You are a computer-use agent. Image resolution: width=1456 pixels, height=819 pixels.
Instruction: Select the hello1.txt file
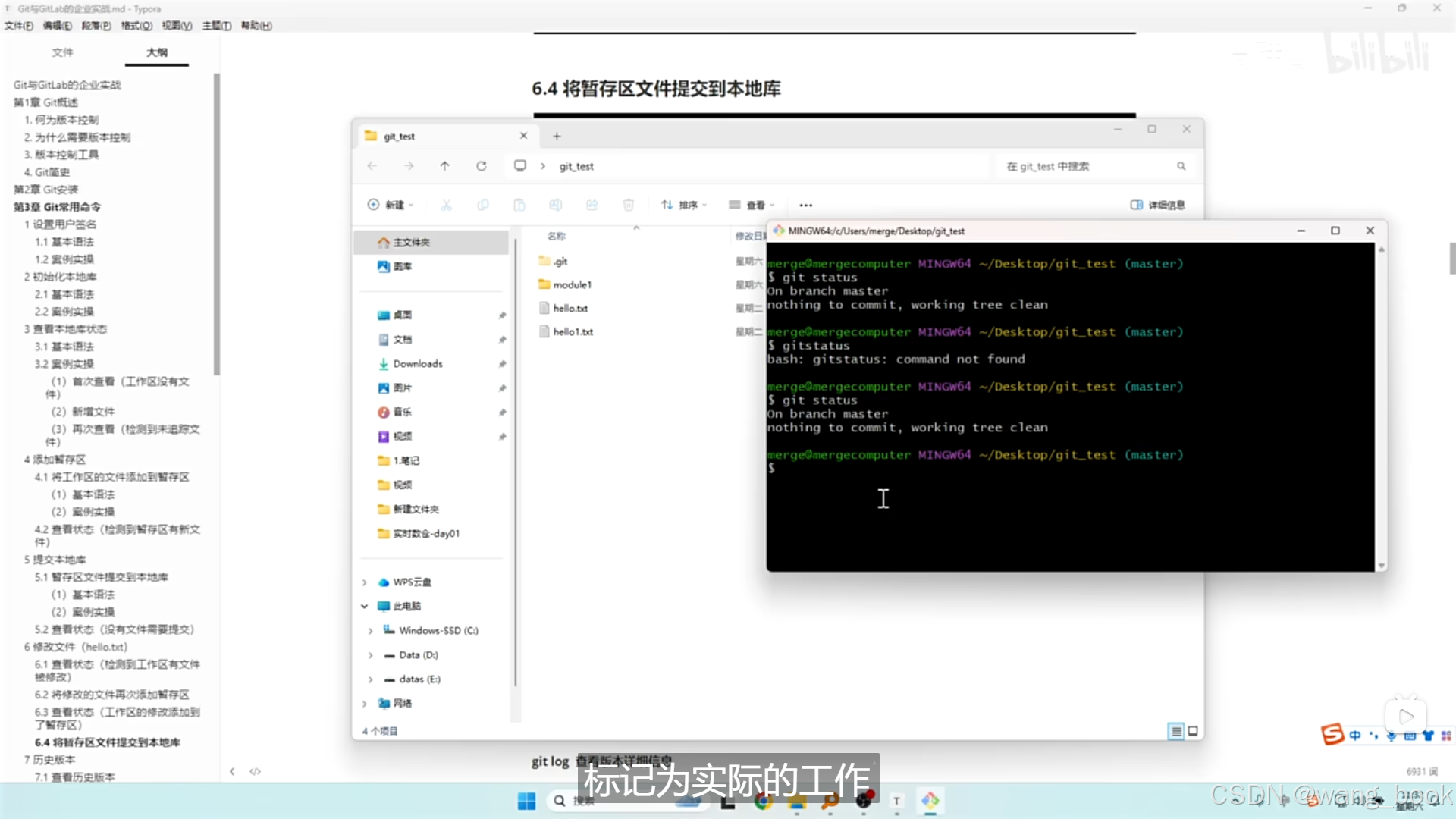coord(566,332)
